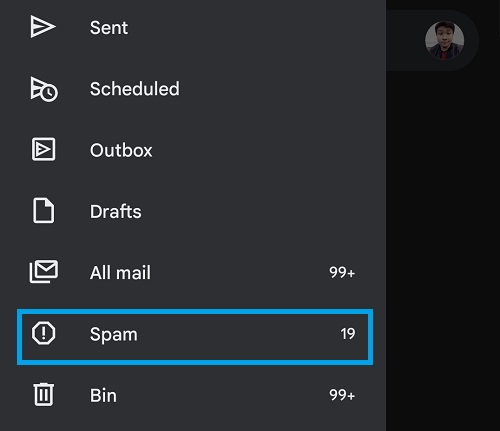The image size is (500, 431).
Task: Click the 19 unread count beside Spam
Action: click(348, 334)
